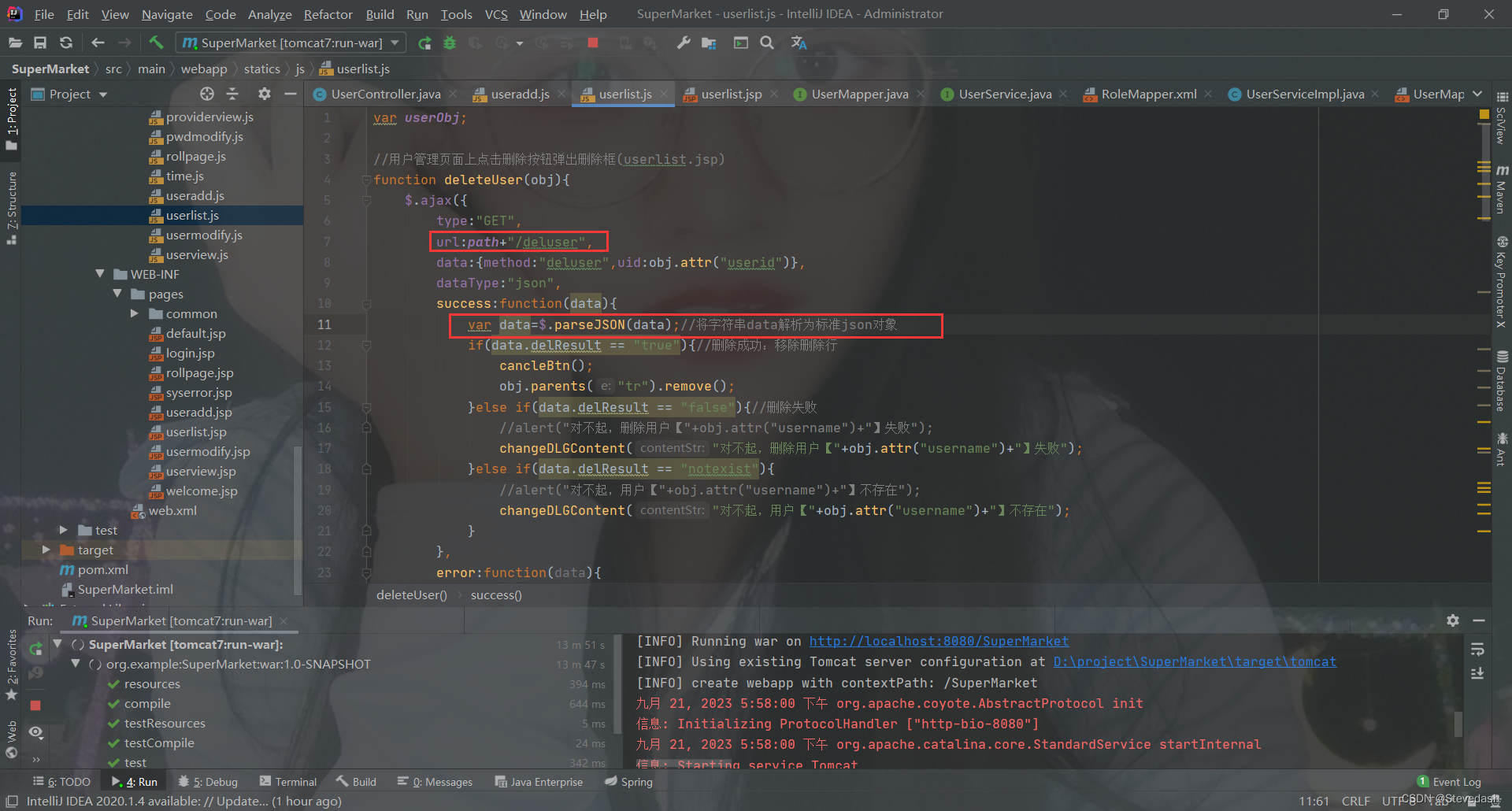Click the console output vertical scrollbar
Screen dimensions: 1512x811
1458,723
